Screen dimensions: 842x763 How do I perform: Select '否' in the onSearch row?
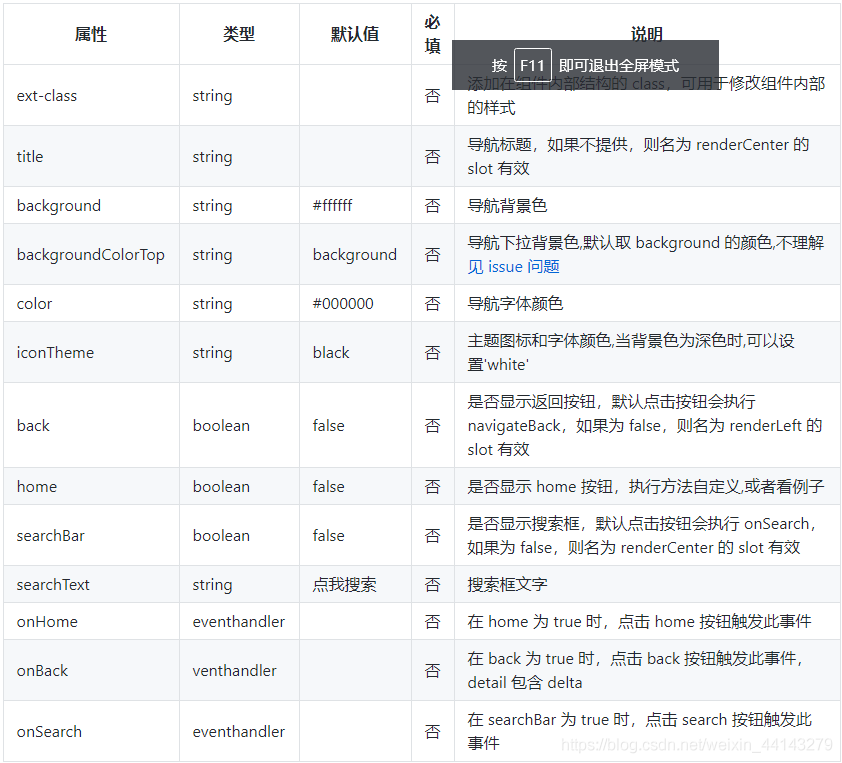[432, 731]
